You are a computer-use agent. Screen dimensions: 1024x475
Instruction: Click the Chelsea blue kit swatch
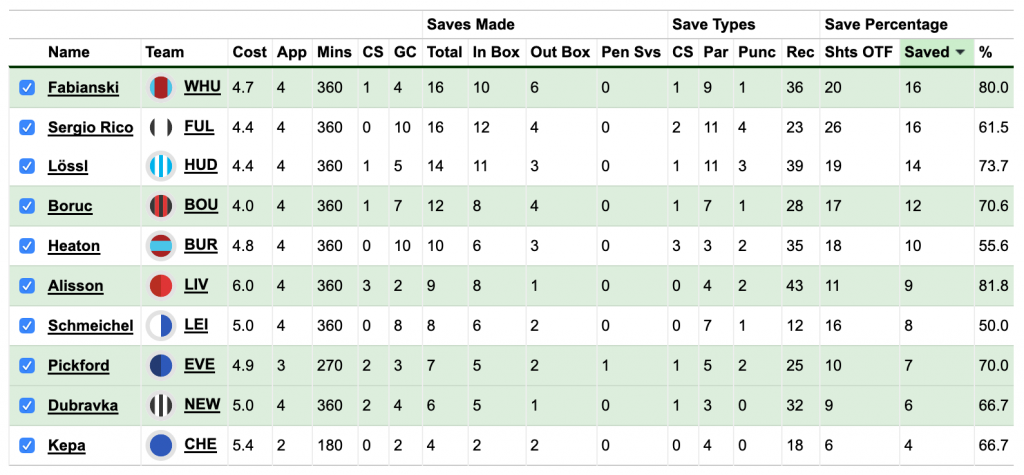[x=160, y=446]
